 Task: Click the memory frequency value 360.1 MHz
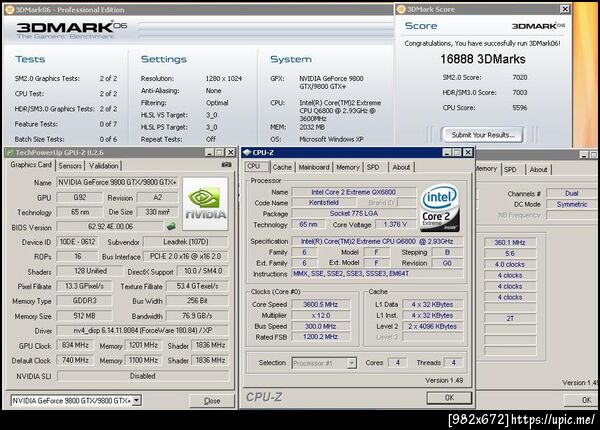[x=510, y=242]
